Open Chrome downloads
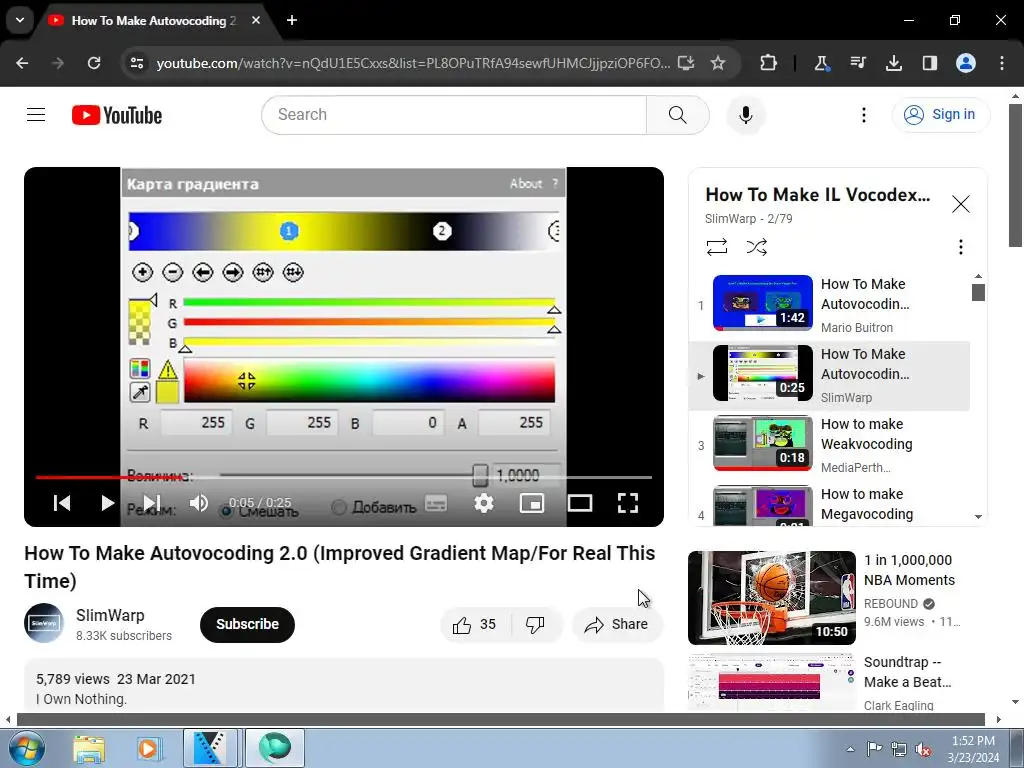1024x768 pixels. point(893,63)
